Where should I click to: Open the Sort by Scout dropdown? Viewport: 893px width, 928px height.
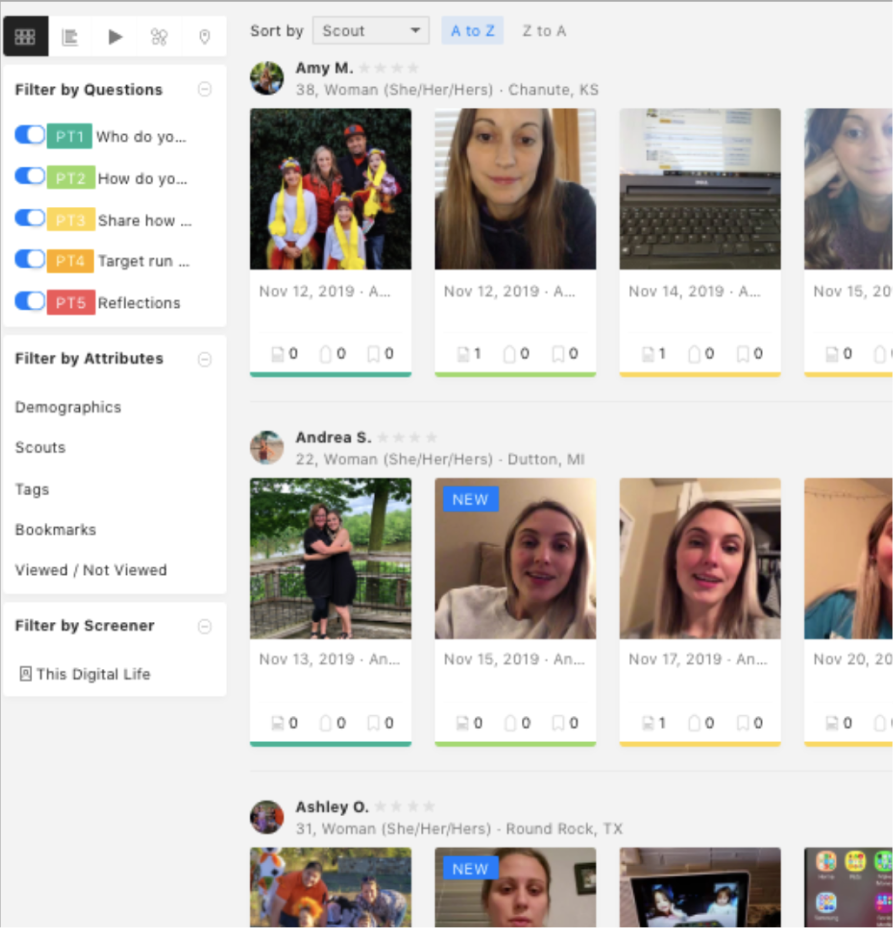tap(371, 31)
